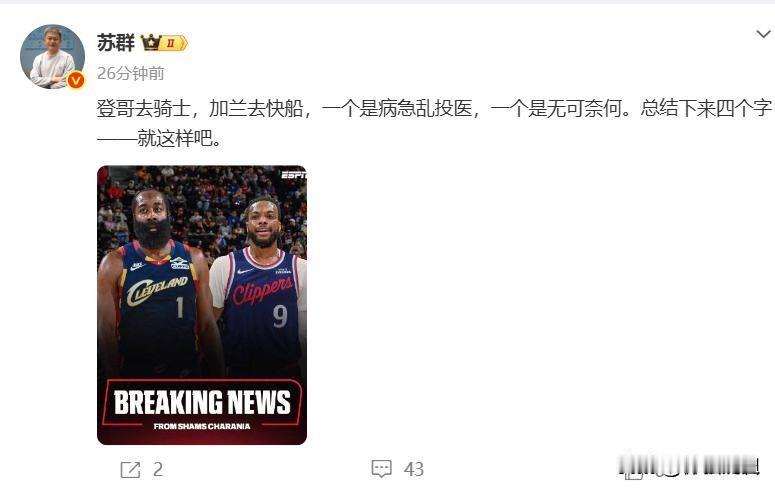Click the comment count 43

[x=414, y=469]
